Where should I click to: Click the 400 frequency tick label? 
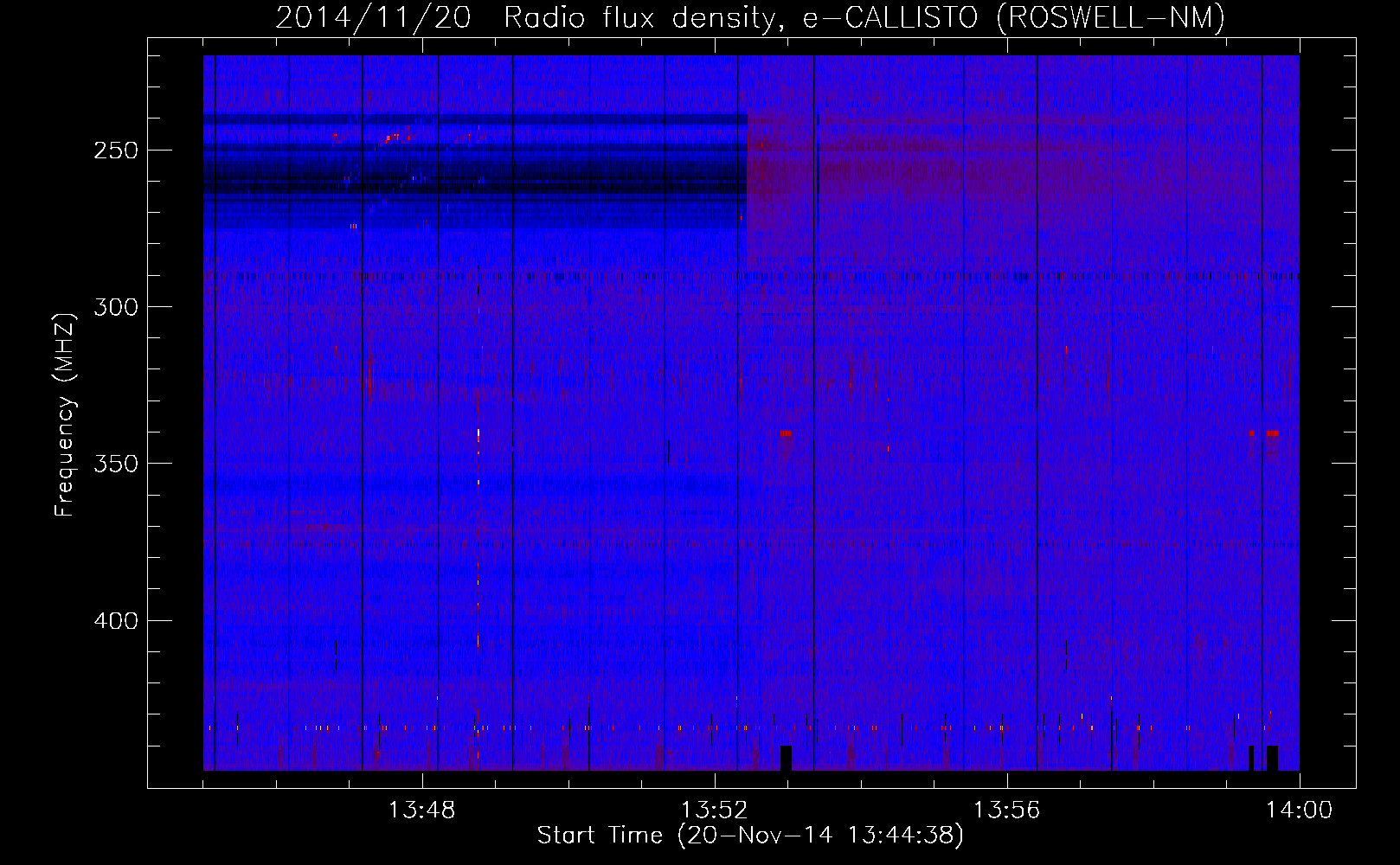pos(115,621)
